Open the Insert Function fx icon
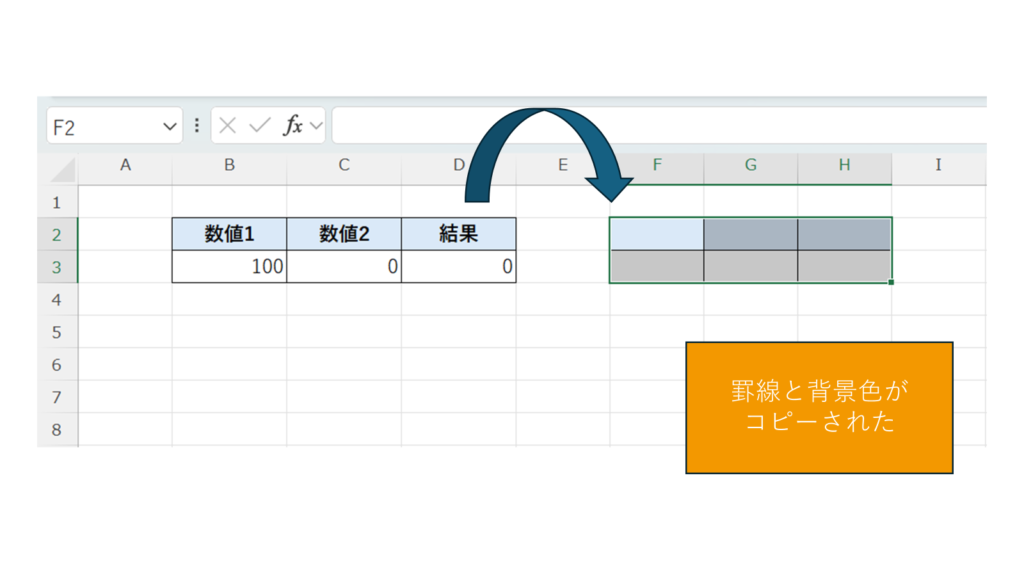 tap(294, 126)
